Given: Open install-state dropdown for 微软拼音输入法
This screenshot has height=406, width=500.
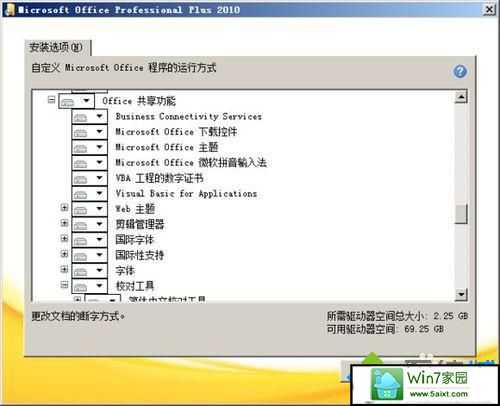Looking at the screenshot, I should click(x=89, y=163).
